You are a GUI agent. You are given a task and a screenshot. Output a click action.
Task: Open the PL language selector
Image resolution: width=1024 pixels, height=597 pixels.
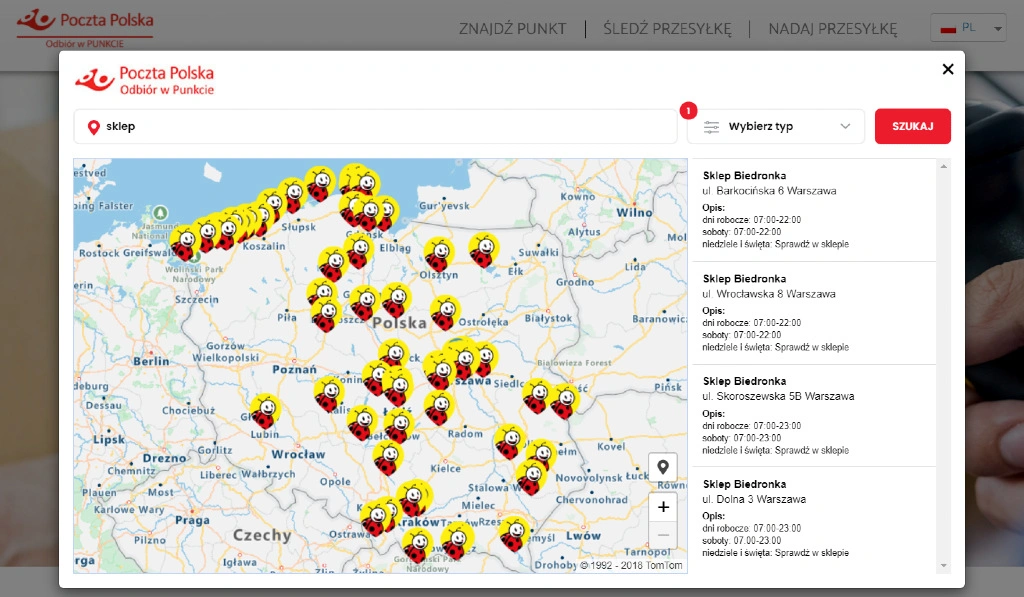click(968, 28)
